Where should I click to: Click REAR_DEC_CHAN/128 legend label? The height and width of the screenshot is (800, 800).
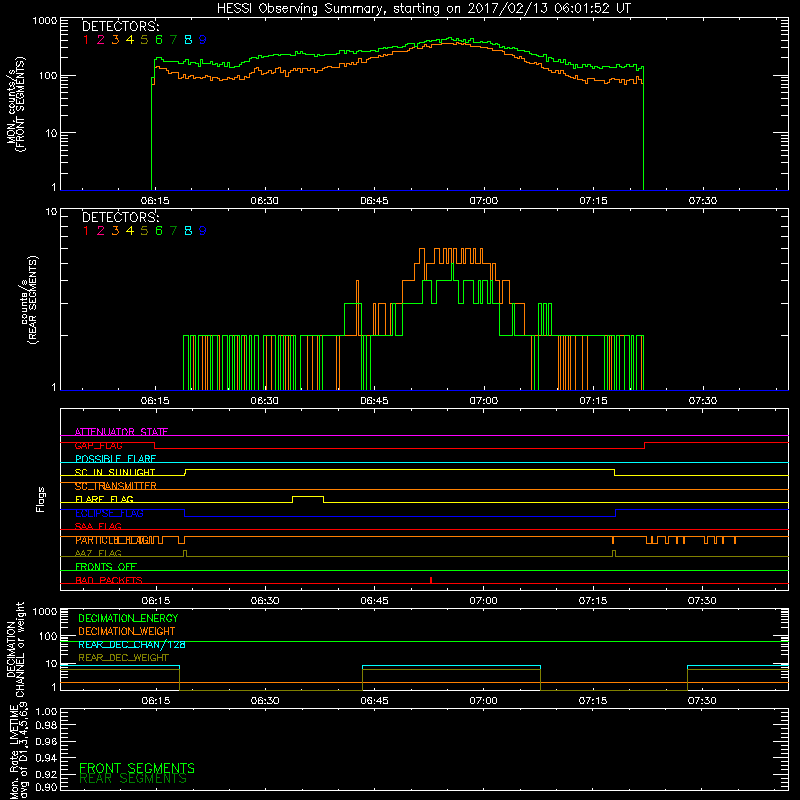click(x=132, y=644)
